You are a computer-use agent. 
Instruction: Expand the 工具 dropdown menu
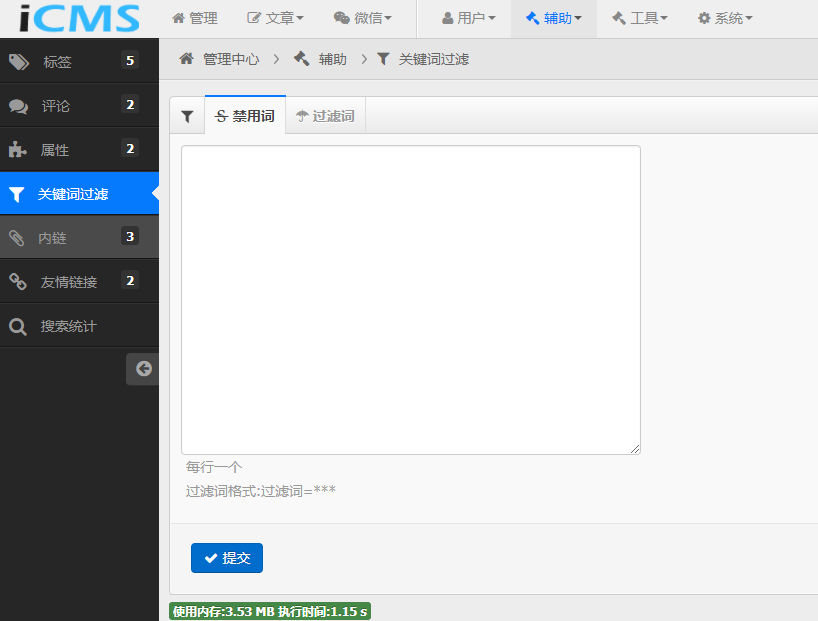tap(640, 18)
